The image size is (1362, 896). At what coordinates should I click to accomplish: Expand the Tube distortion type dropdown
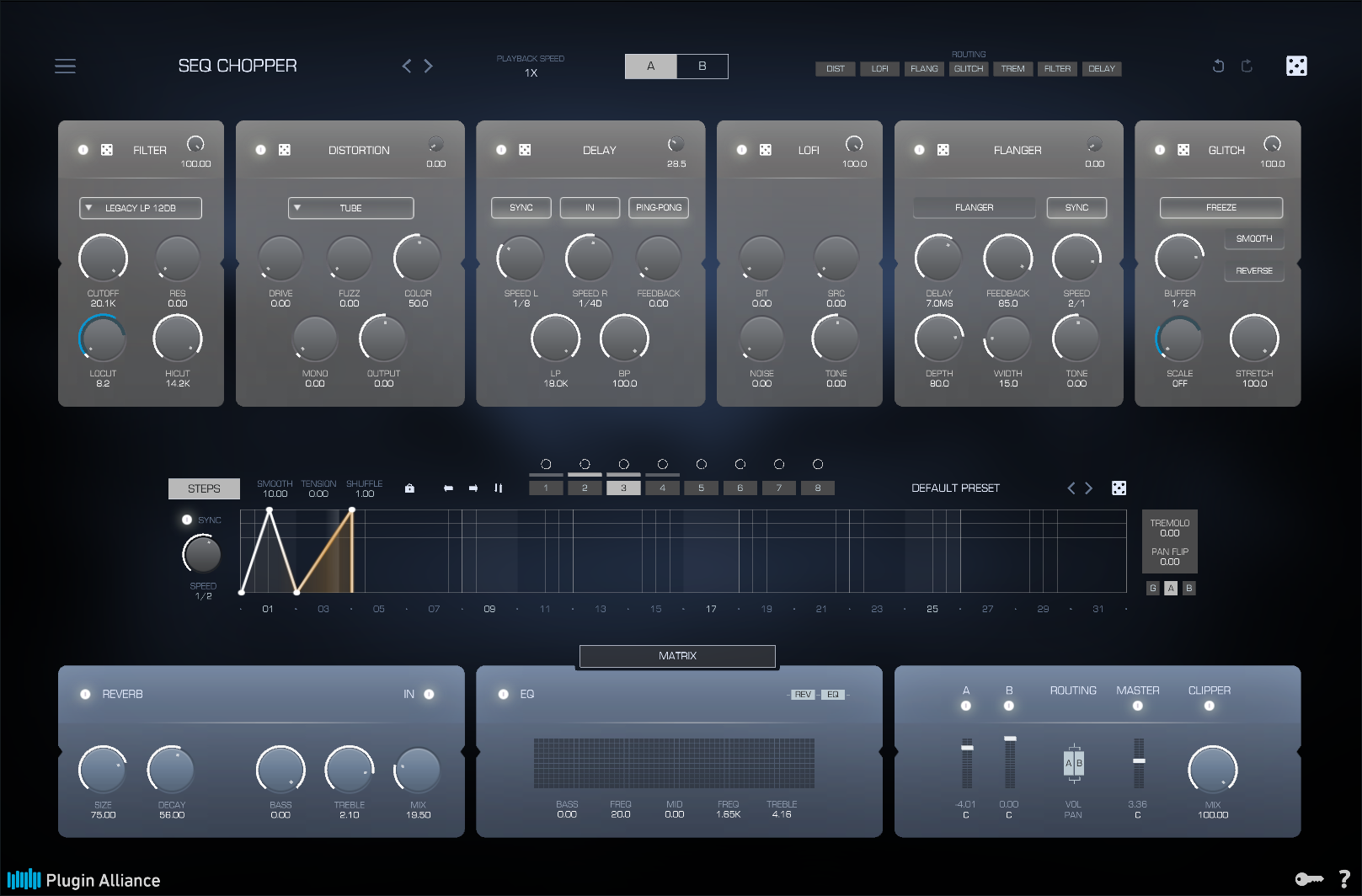pos(350,208)
